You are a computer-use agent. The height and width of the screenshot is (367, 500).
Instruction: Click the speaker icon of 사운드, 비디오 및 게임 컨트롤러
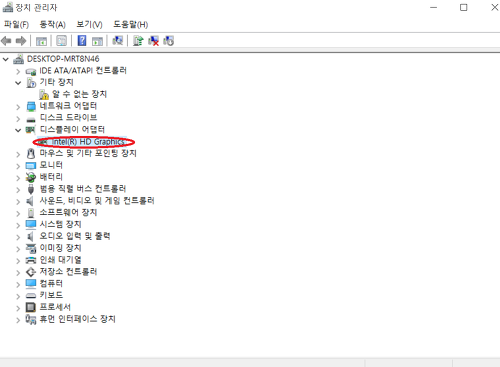click(30, 201)
